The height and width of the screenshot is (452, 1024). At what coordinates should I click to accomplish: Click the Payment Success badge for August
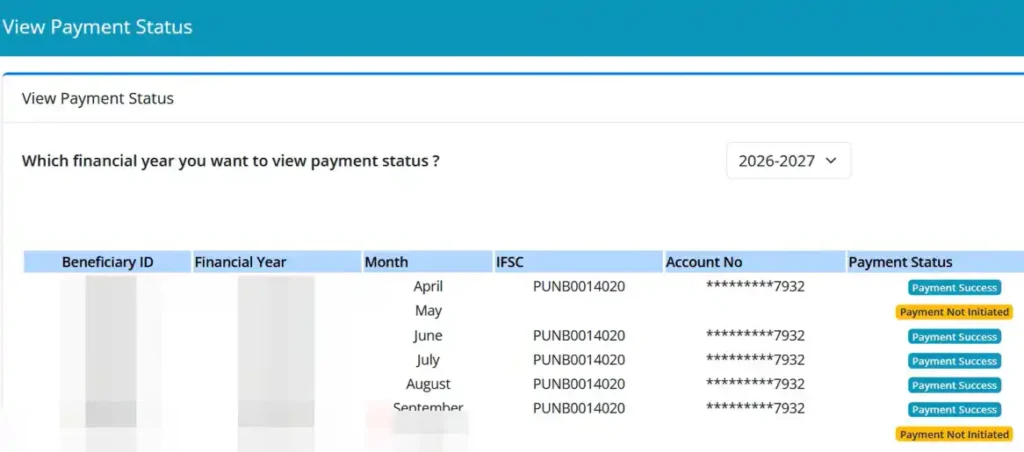pyautogui.click(x=954, y=385)
